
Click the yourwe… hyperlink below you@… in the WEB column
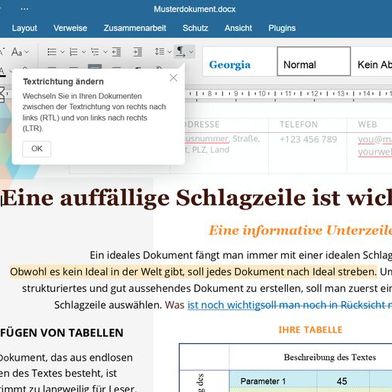tap(375, 152)
